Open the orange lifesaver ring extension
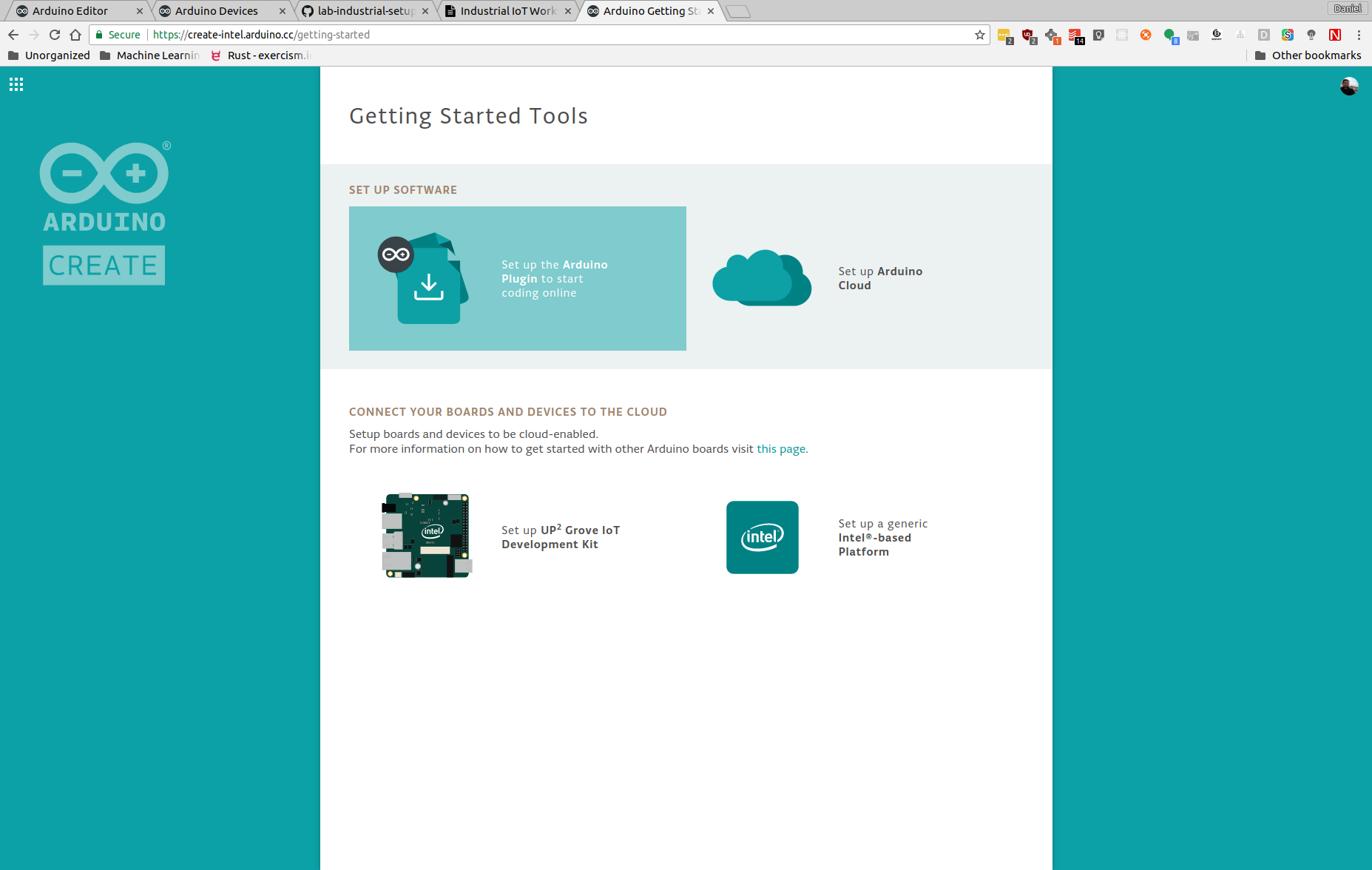Screen dimensions: 1372x870 (x=1146, y=35)
